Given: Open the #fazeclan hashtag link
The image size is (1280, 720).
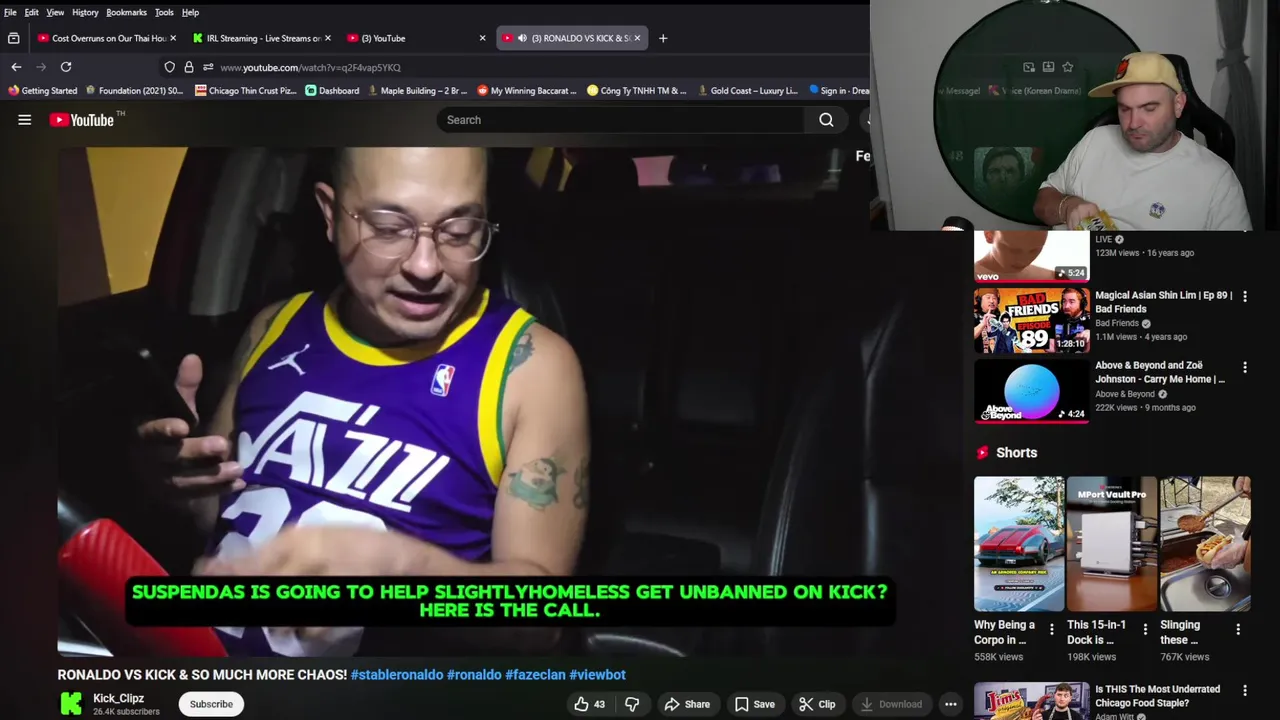Looking at the screenshot, I should pyautogui.click(x=535, y=675).
